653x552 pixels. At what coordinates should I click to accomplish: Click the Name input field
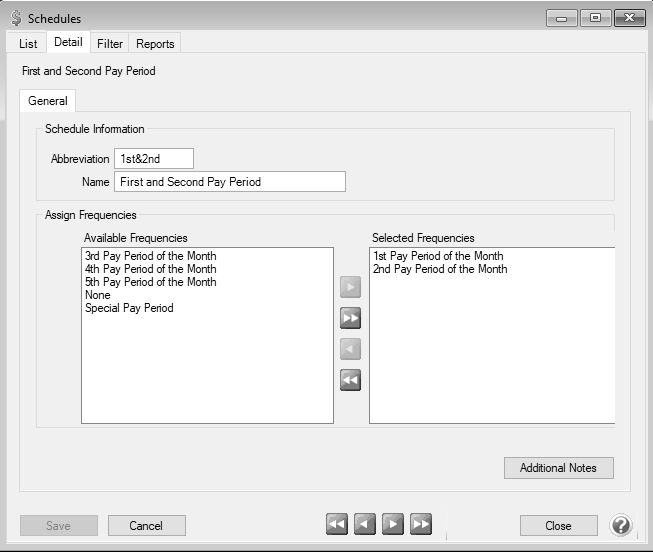[230, 182]
